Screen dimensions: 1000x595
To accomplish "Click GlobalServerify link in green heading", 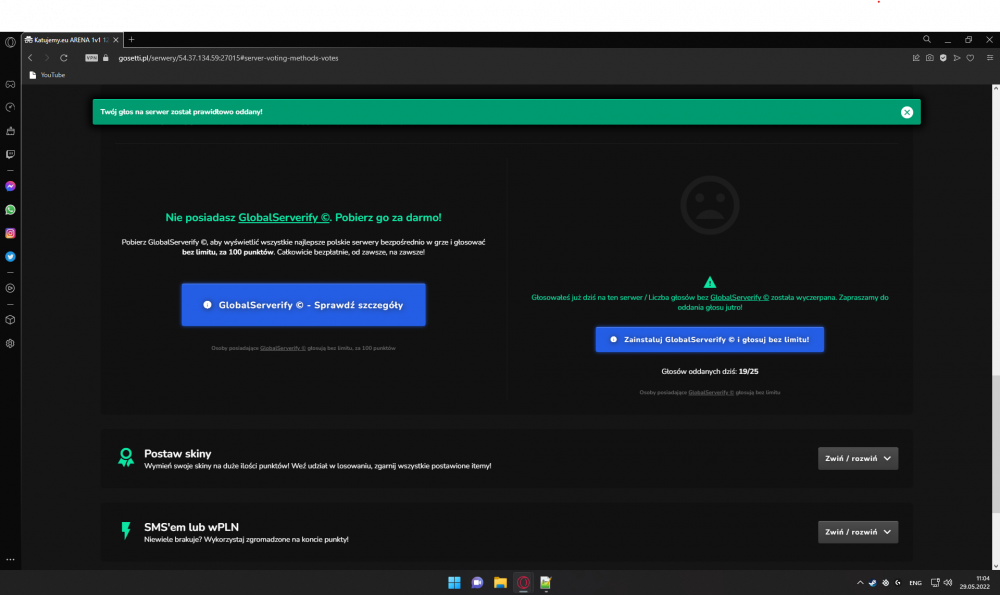I will [x=284, y=217].
